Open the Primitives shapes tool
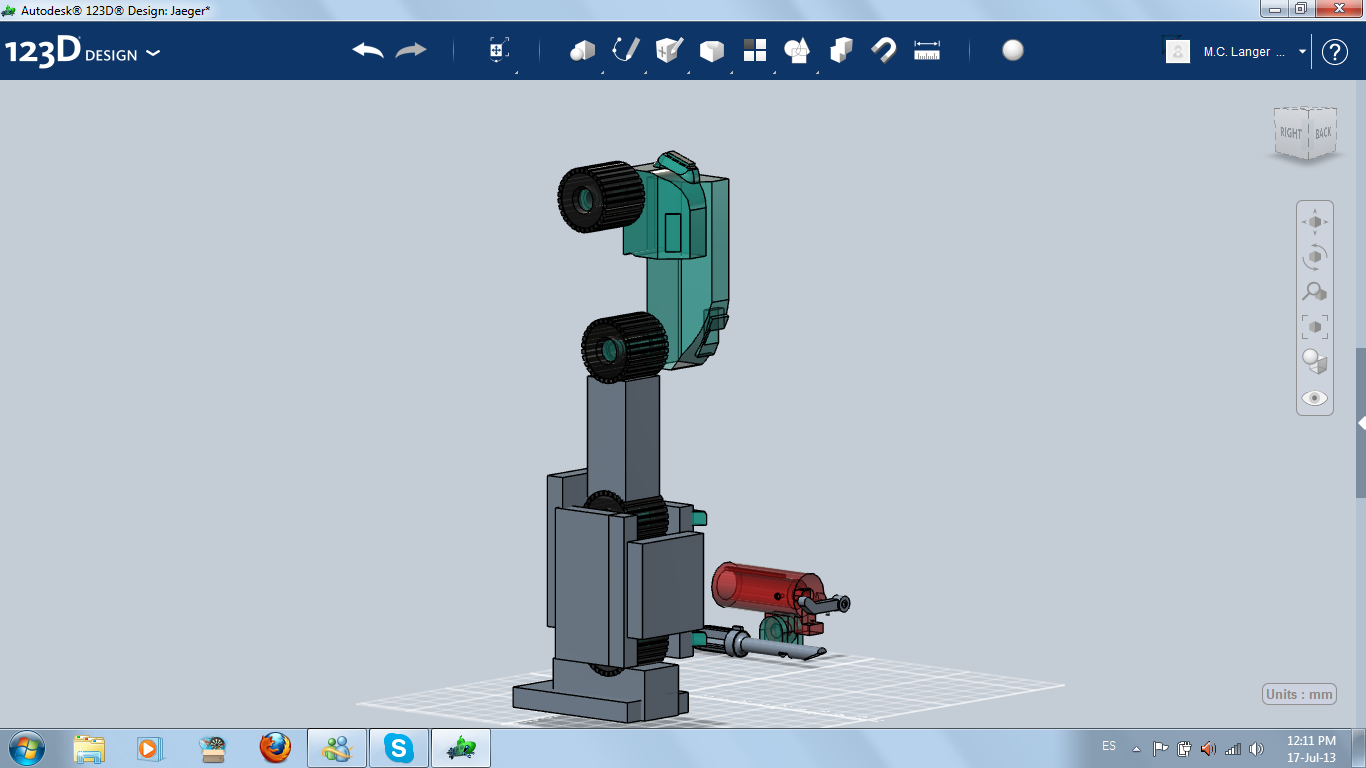This screenshot has height=768, width=1366. click(x=582, y=50)
